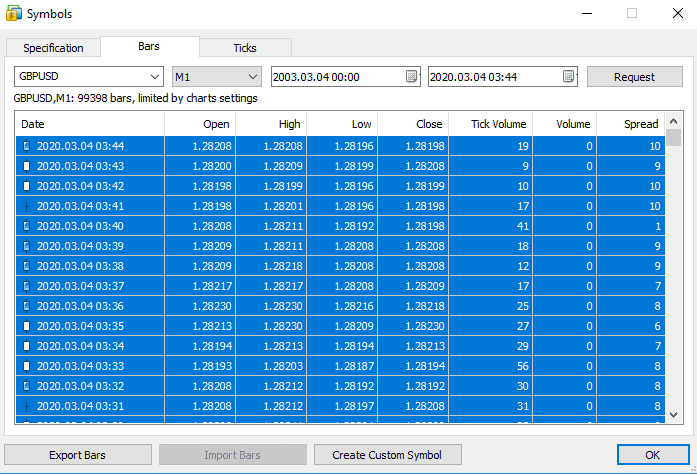Click candle icon of 03:36 bar row
Image resolution: width=697 pixels, height=474 pixels.
click(x=26, y=306)
